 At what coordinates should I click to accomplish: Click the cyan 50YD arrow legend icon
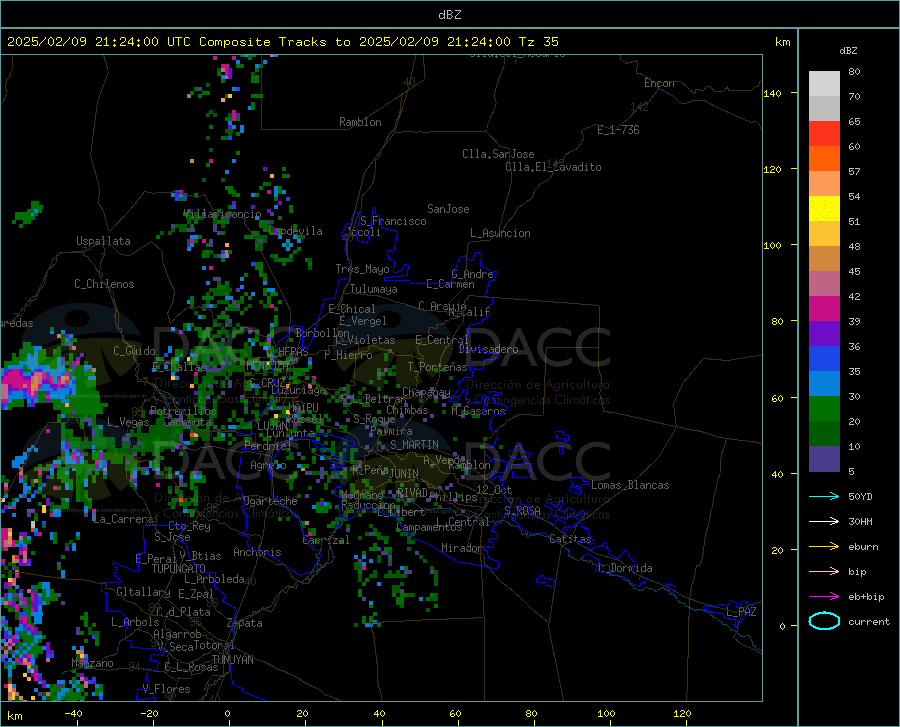[x=824, y=496]
